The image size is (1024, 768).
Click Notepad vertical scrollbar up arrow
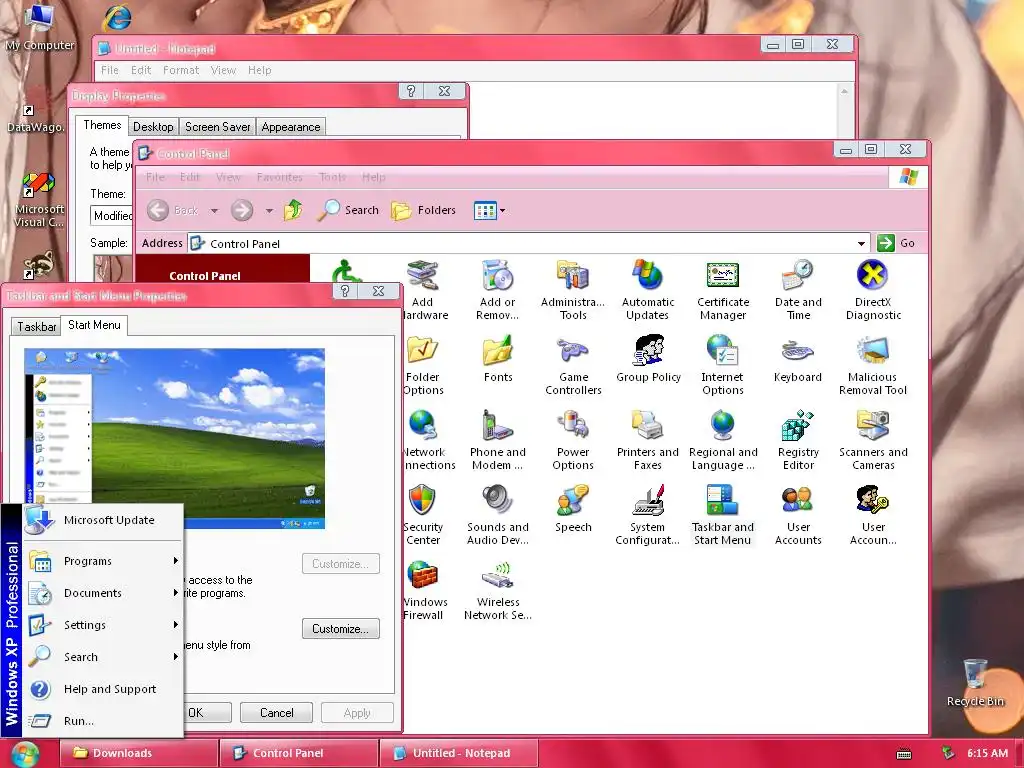(844, 91)
